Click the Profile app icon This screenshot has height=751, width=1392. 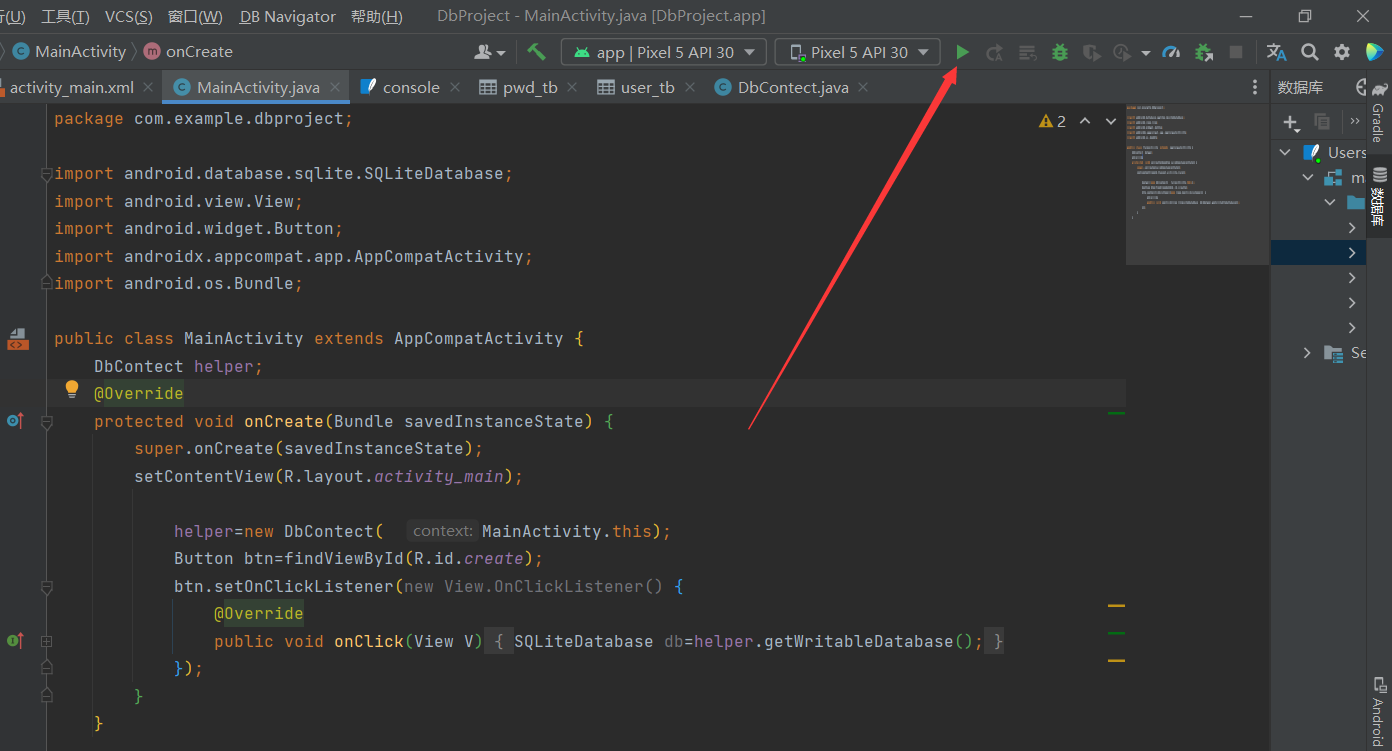(1123, 52)
